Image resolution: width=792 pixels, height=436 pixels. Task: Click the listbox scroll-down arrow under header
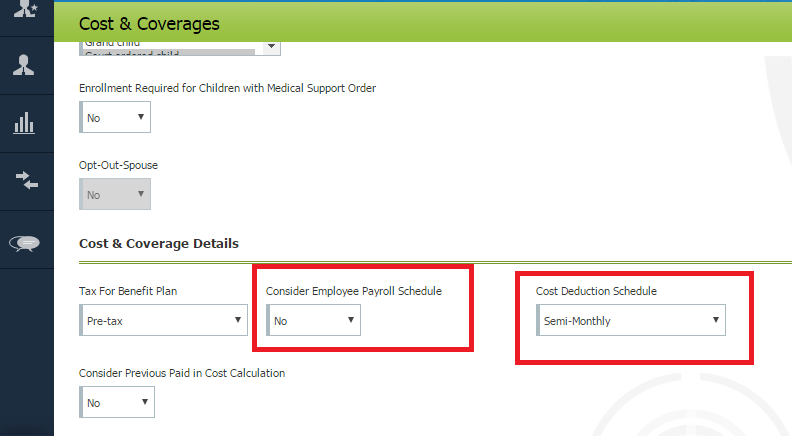click(x=269, y=46)
